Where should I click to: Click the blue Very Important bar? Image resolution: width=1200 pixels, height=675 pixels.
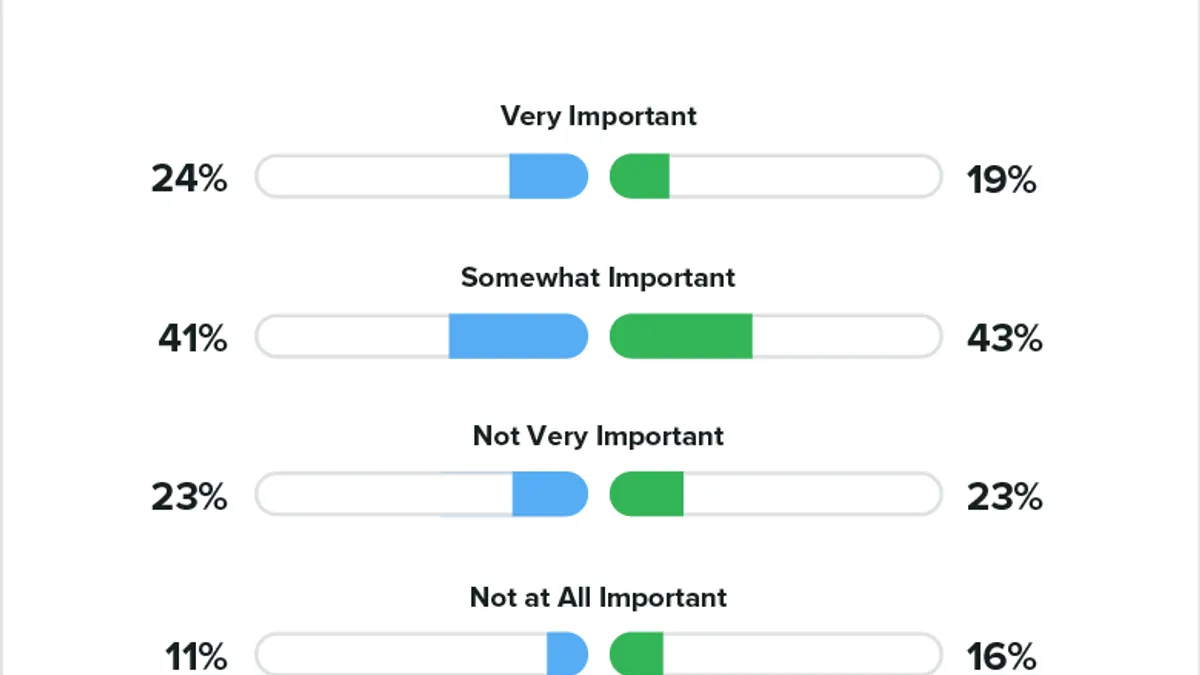(x=548, y=177)
